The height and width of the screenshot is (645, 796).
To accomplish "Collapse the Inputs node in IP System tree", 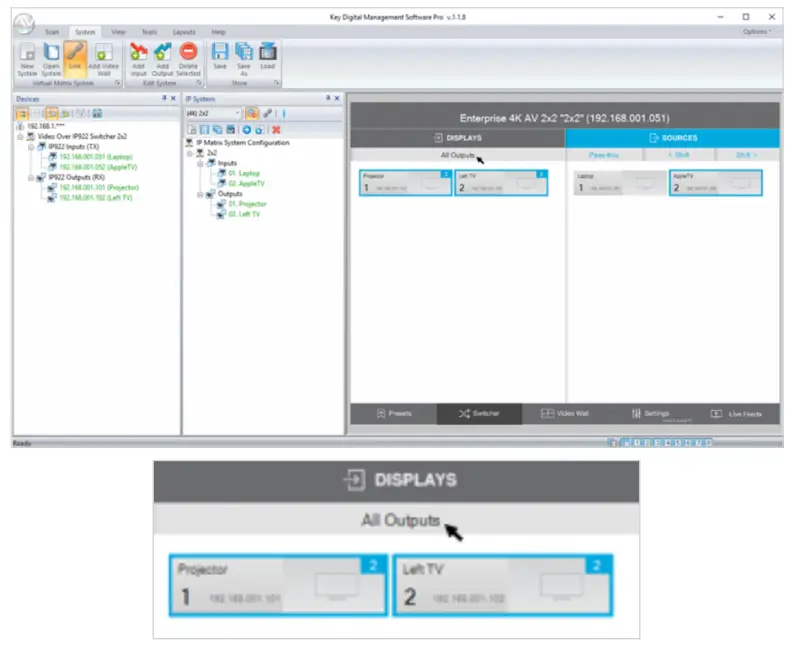I will tap(200, 163).
